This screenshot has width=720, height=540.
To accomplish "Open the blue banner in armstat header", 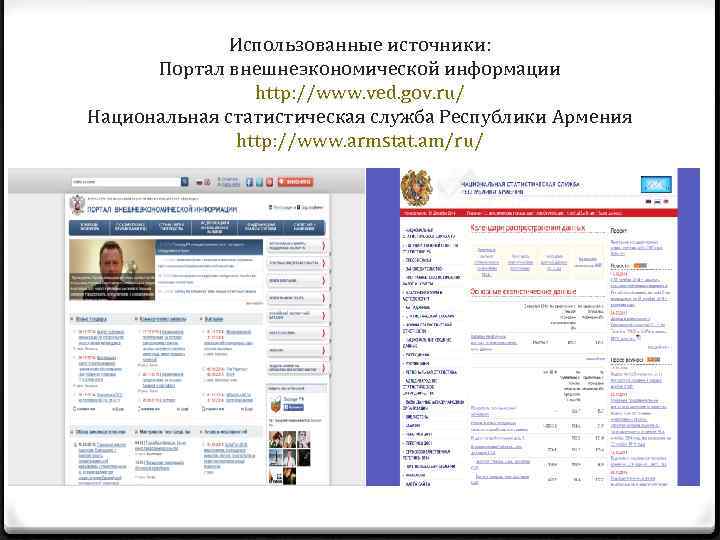I will click(656, 185).
